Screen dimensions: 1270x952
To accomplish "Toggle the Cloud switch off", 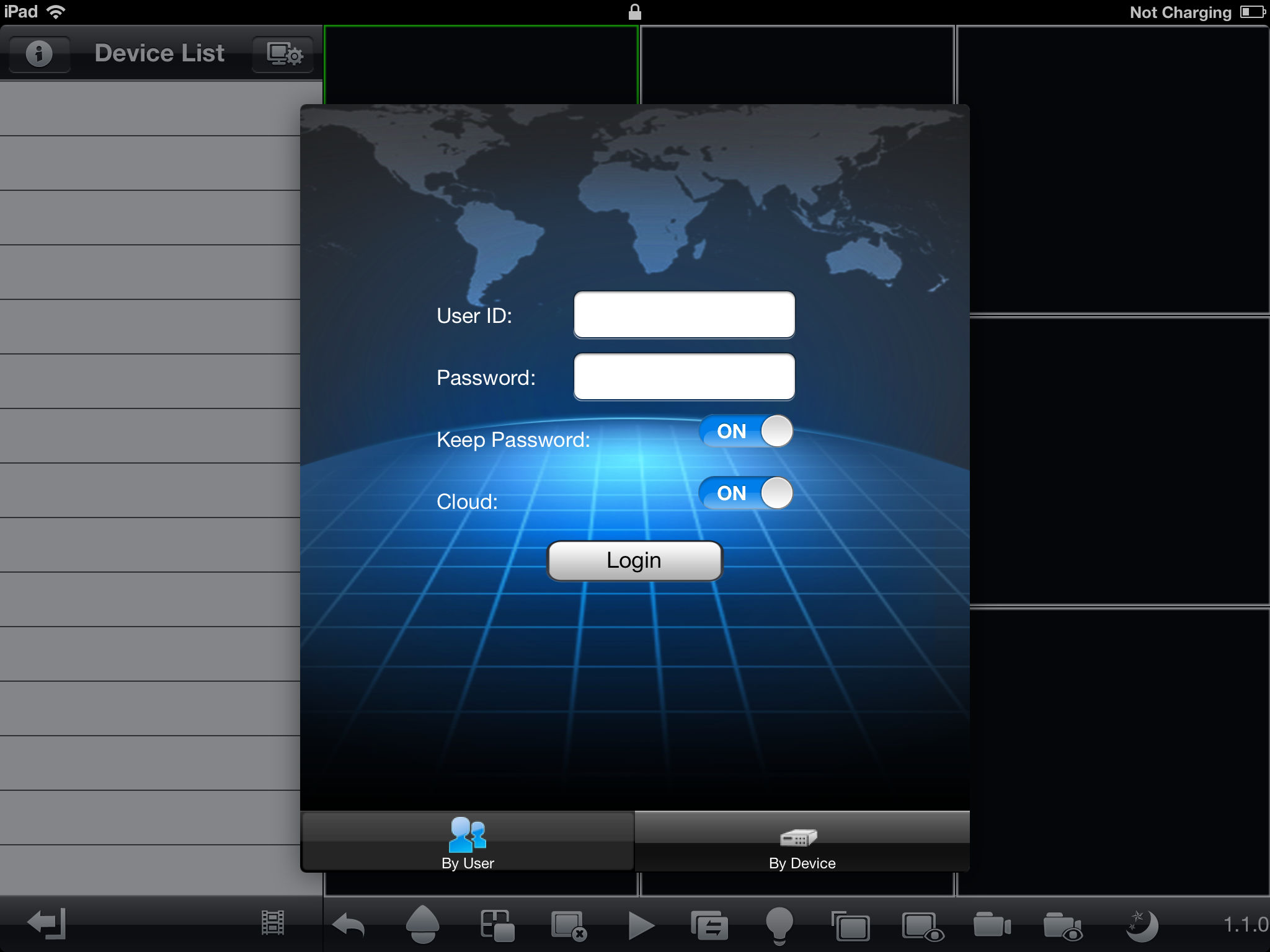I will (746, 493).
